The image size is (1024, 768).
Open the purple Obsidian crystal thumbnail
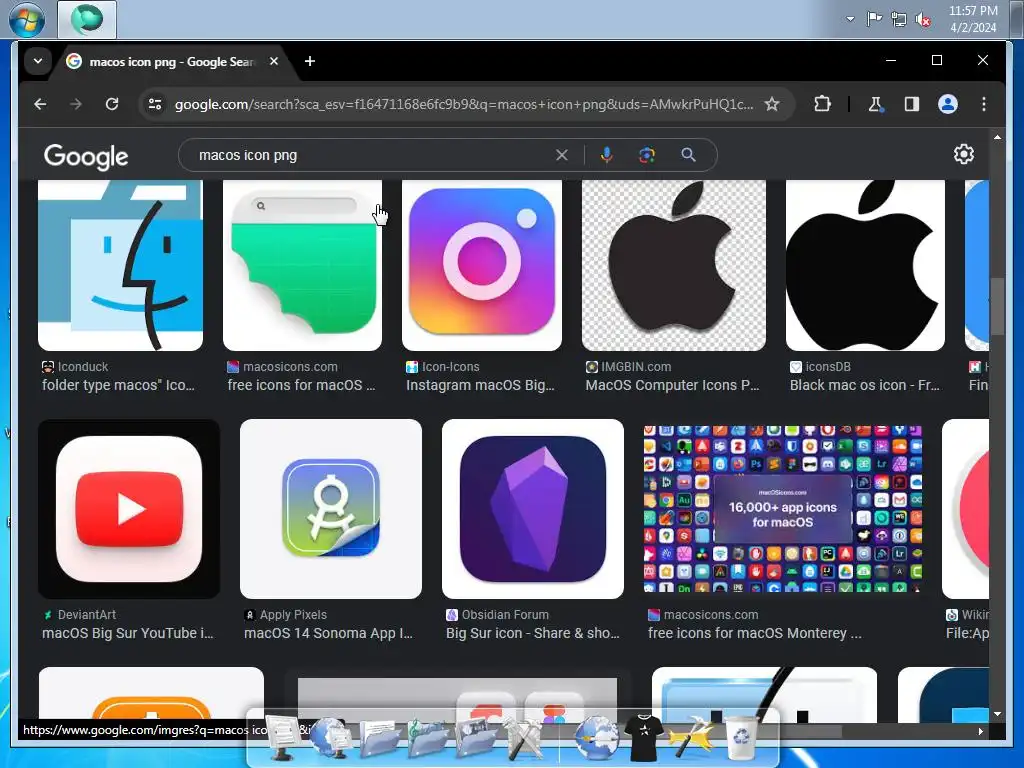pos(533,509)
